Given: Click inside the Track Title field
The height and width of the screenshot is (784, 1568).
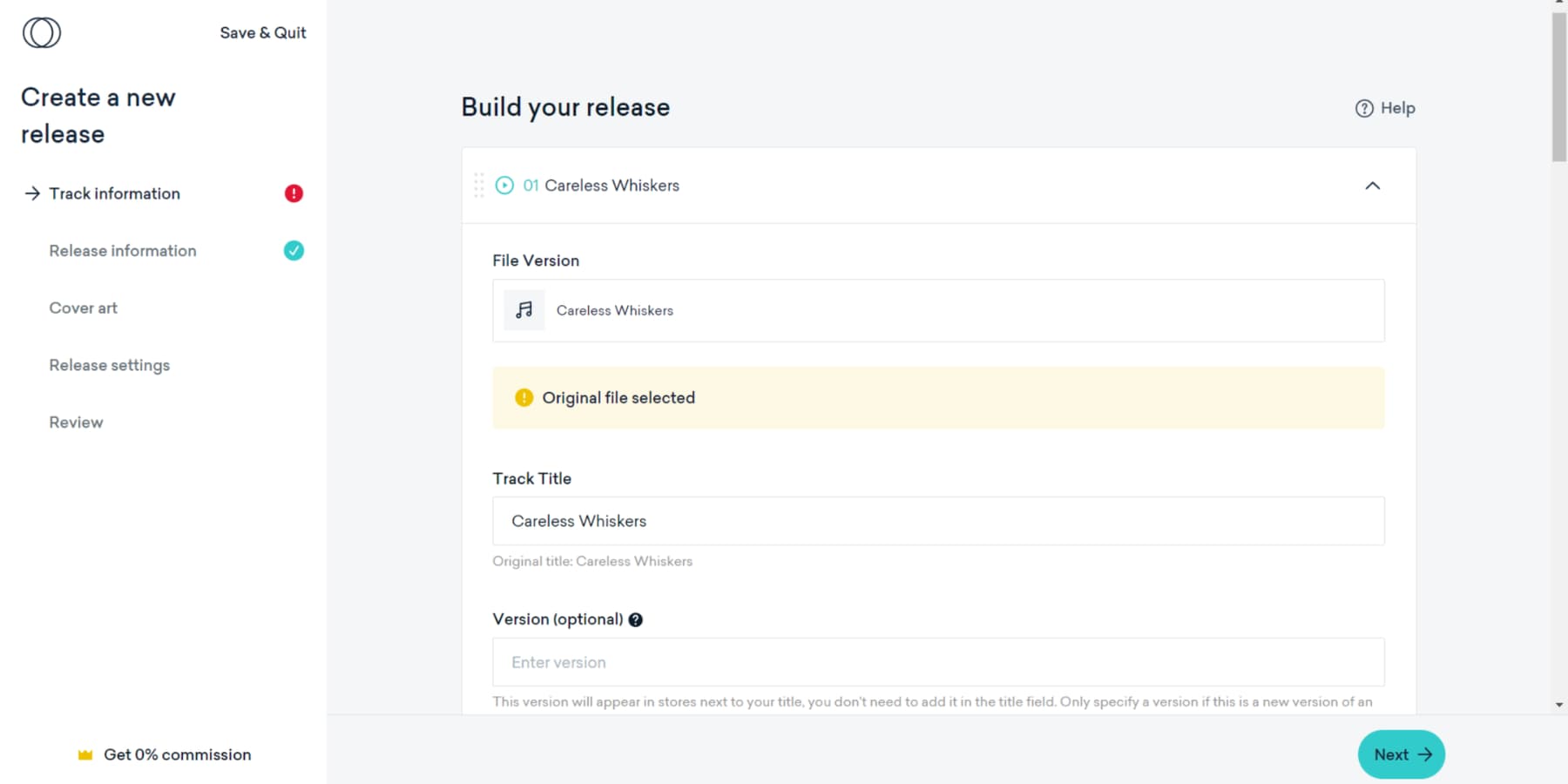Looking at the screenshot, I should 938,521.
